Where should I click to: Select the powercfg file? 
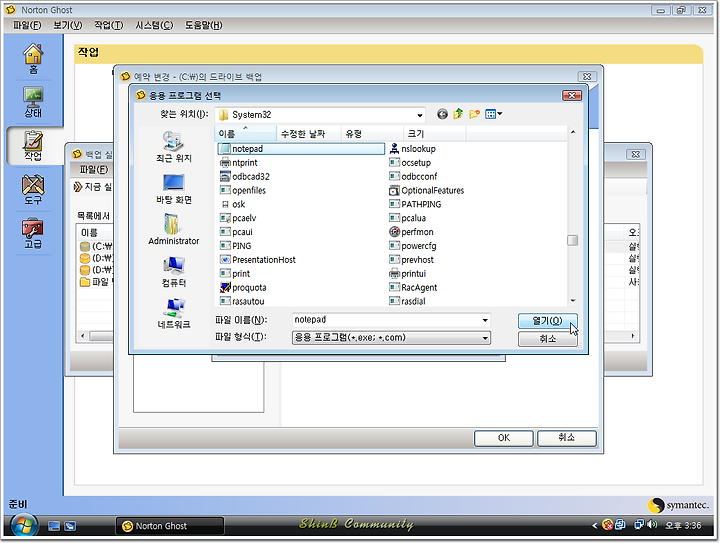tap(412, 246)
